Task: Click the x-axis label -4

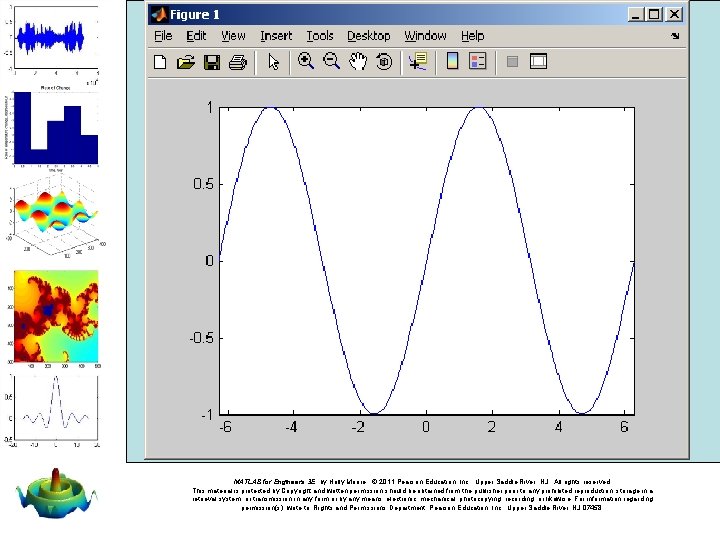Action: click(291, 427)
